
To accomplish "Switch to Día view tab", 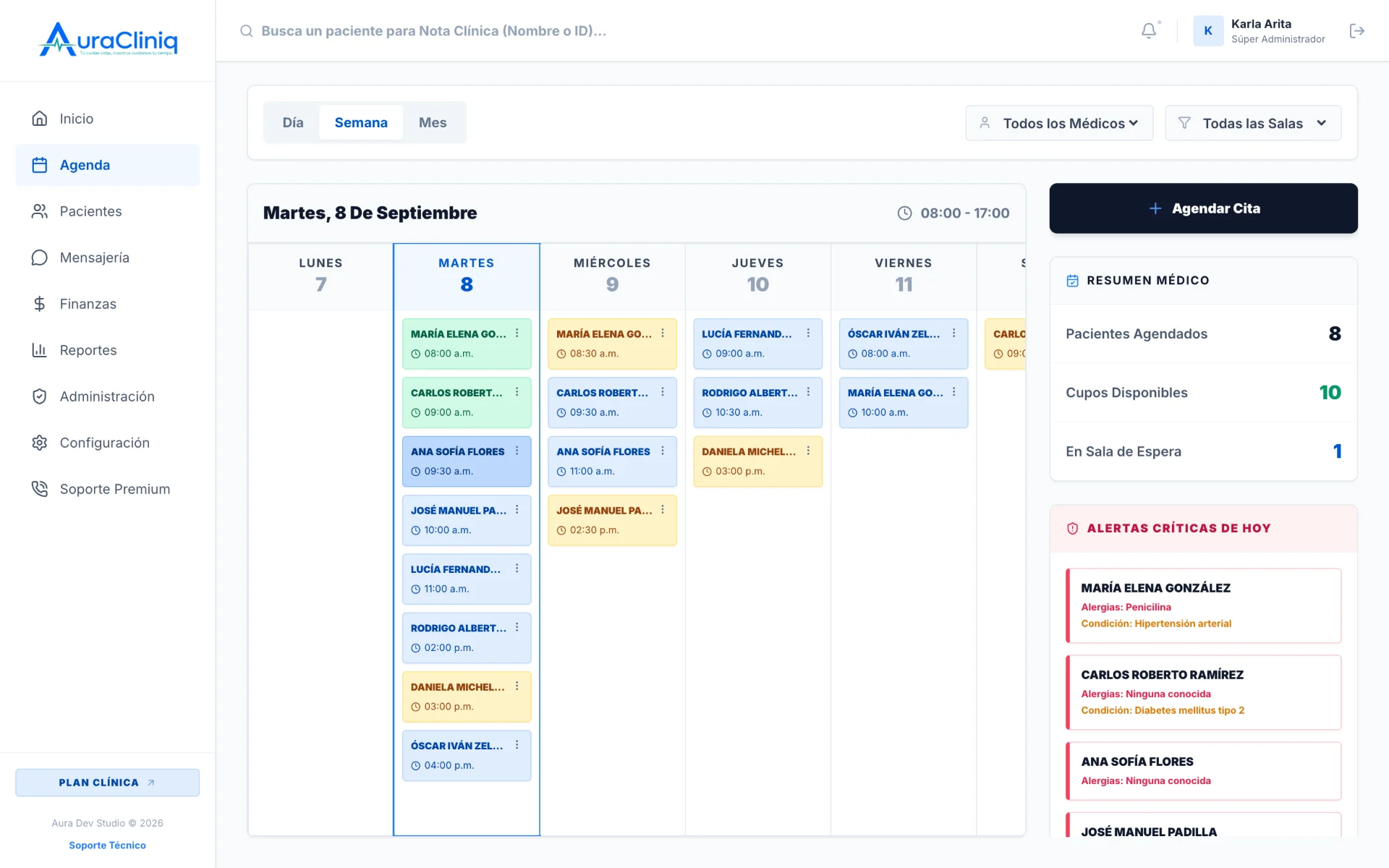I will click(x=293, y=122).
